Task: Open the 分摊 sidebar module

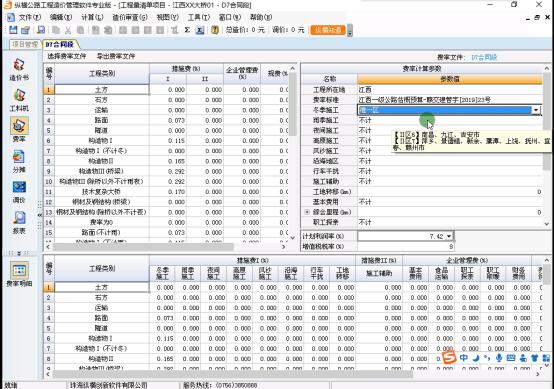Action: pos(19,161)
